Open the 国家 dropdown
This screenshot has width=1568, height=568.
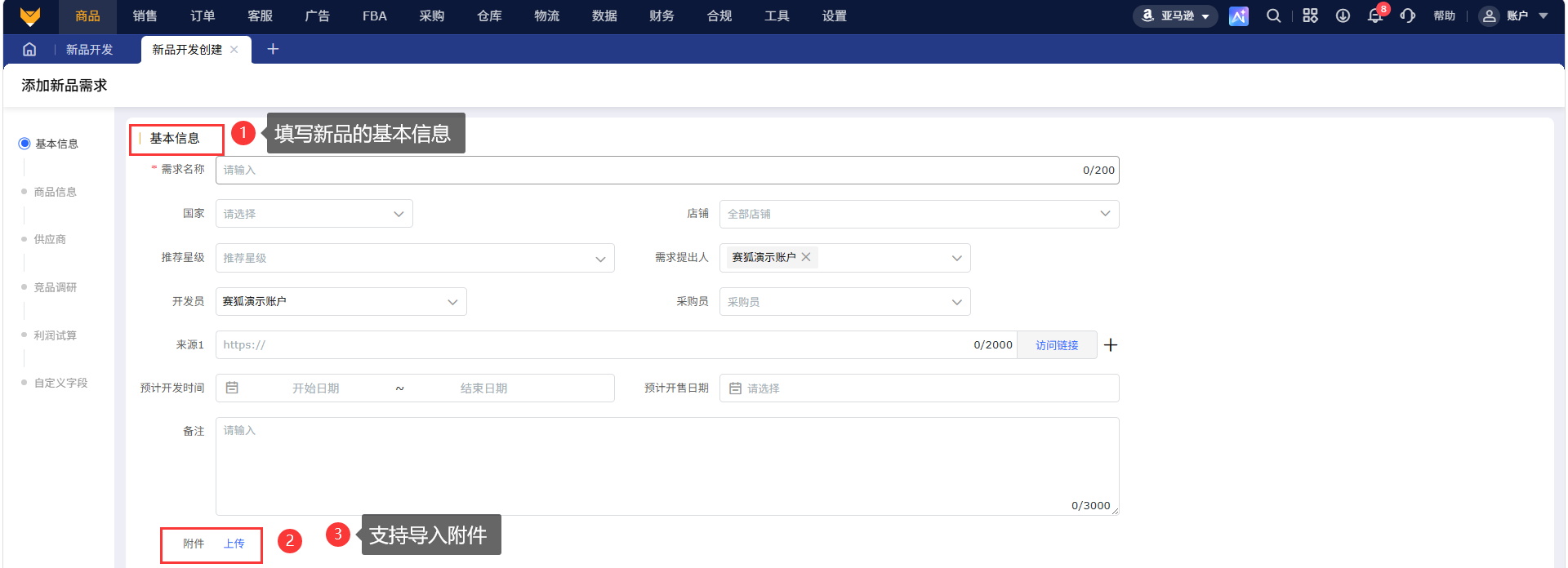[x=314, y=214]
